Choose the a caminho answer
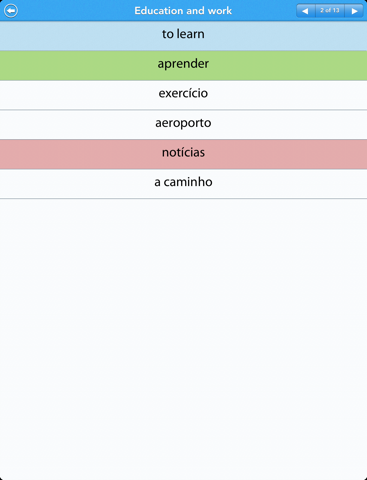The image size is (367, 480). 183,184
